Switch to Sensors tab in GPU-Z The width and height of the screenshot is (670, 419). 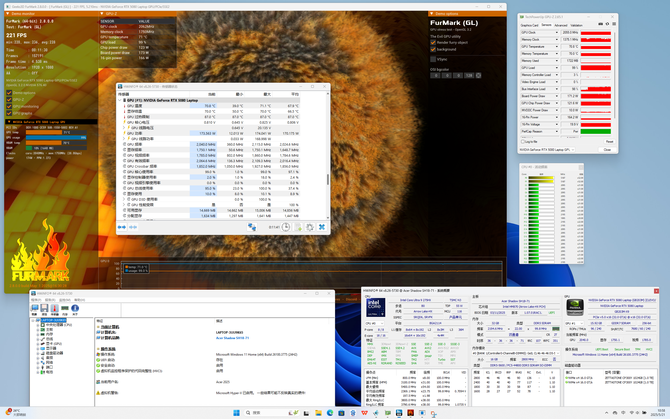coord(547,25)
